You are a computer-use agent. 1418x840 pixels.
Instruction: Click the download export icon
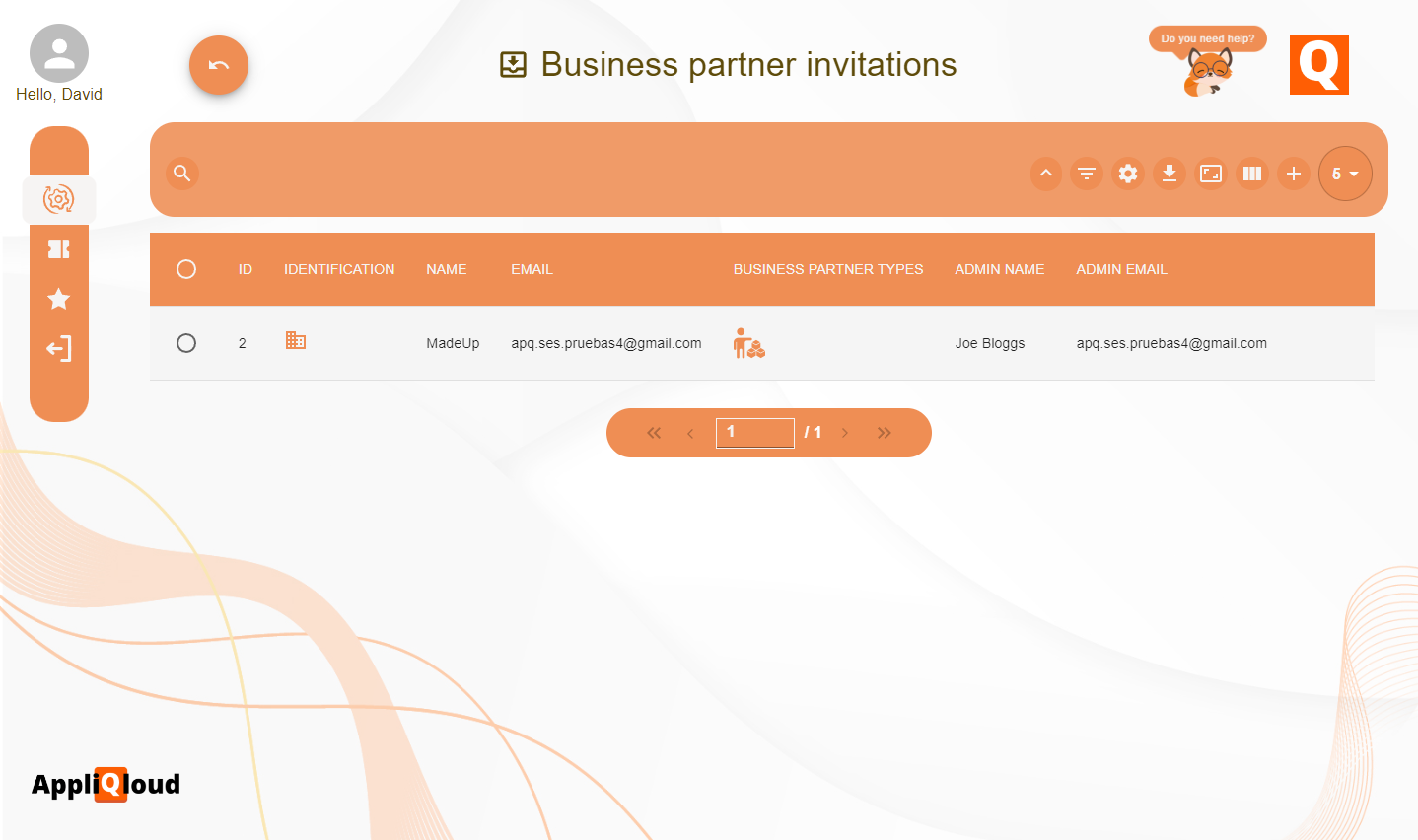pyautogui.click(x=1170, y=174)
